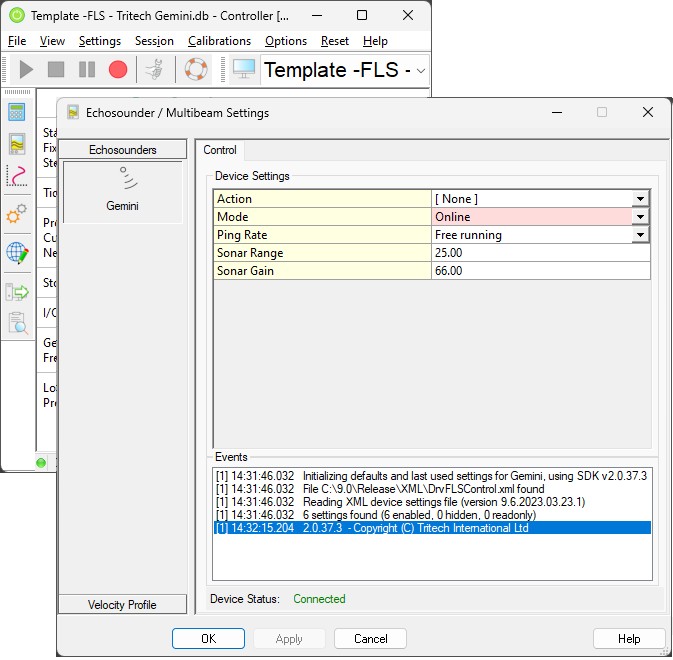Click the OK button
The height and width of the screenshot is (660, 673).
tap(208, 638)
